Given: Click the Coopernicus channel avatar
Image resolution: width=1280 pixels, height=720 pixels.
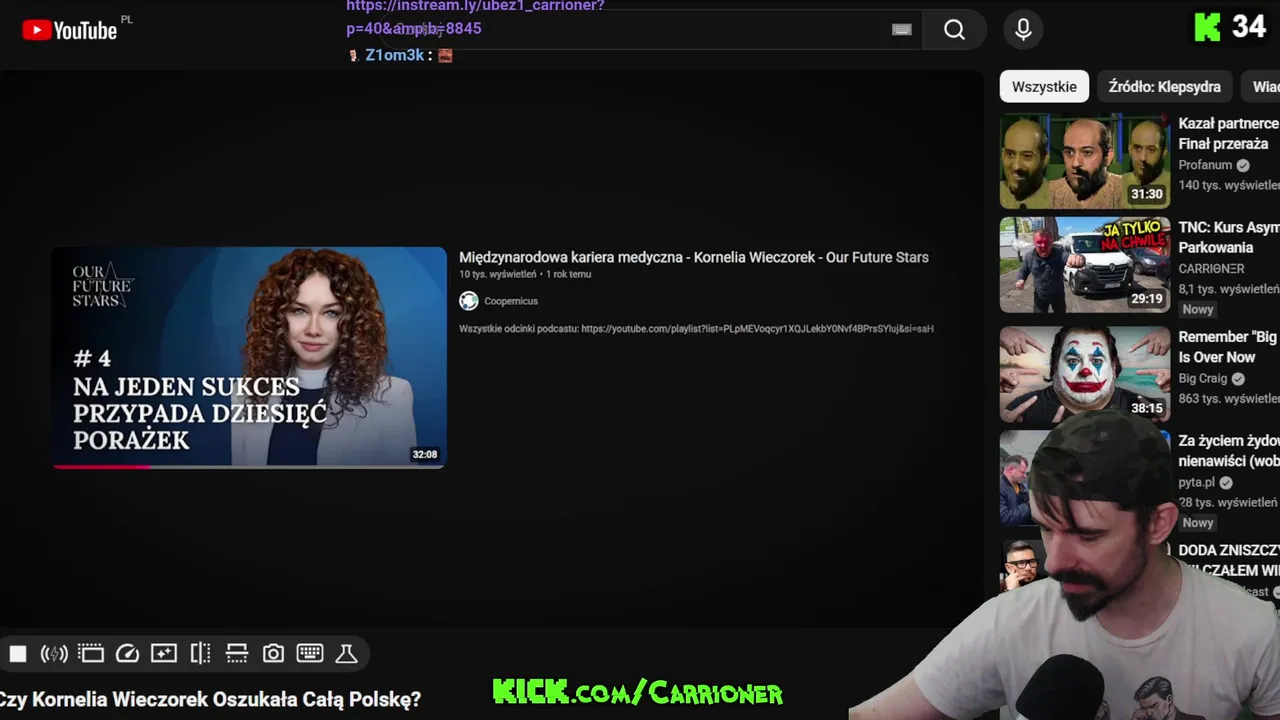Looking at the screenshot, I should click(x=469, y=301).
